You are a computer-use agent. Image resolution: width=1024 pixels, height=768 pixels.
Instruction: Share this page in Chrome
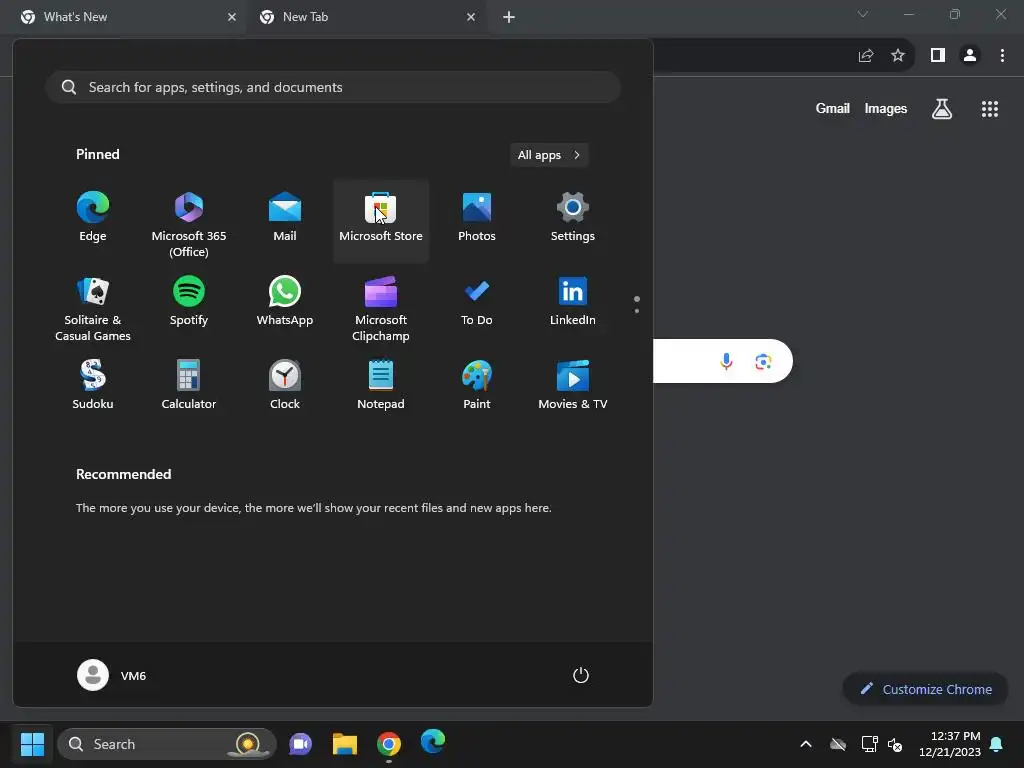(865, 56)
